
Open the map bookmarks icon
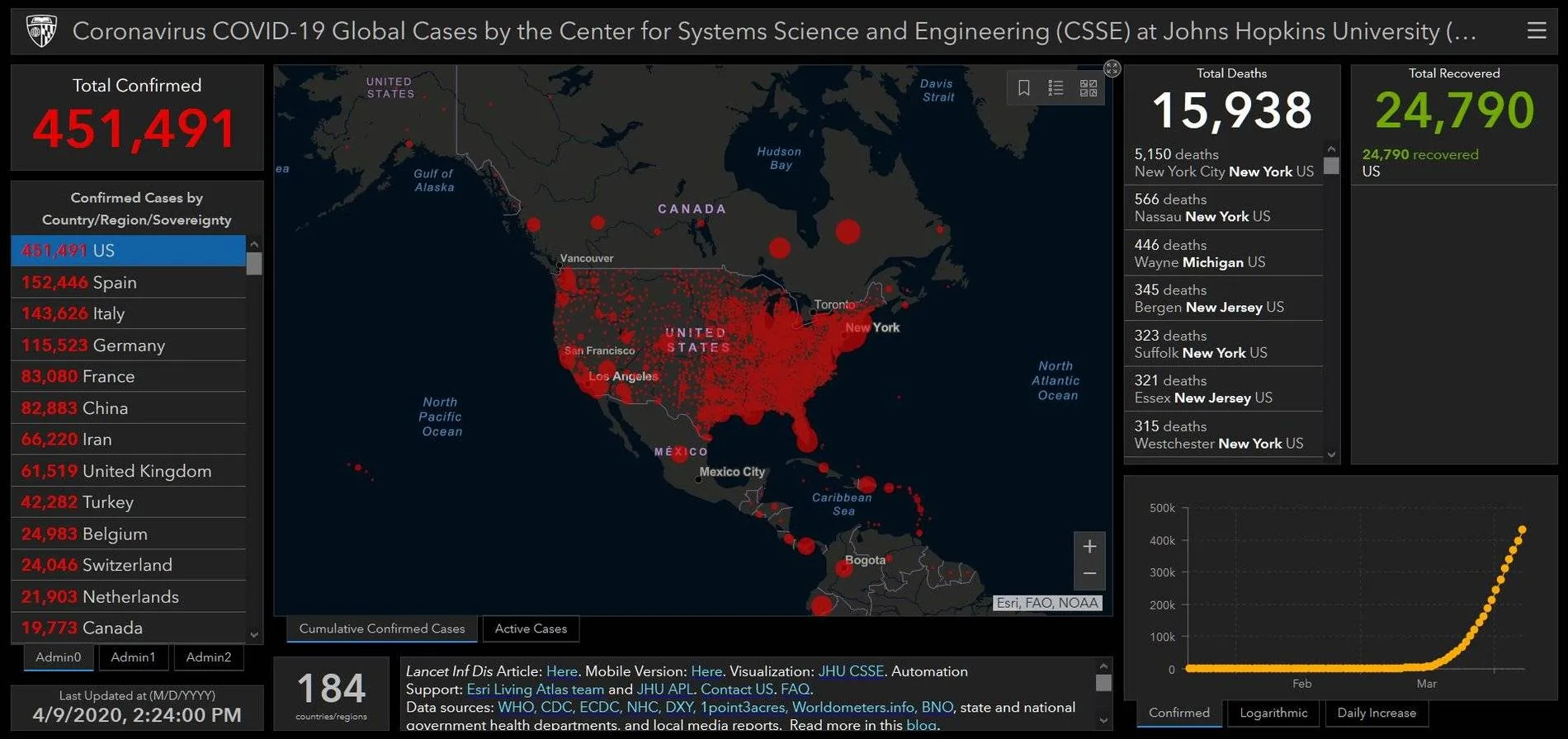1023,87
